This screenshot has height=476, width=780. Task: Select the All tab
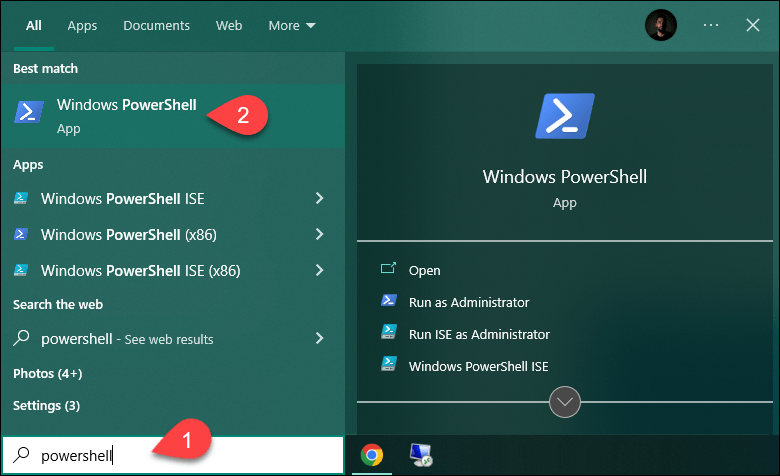34,25
